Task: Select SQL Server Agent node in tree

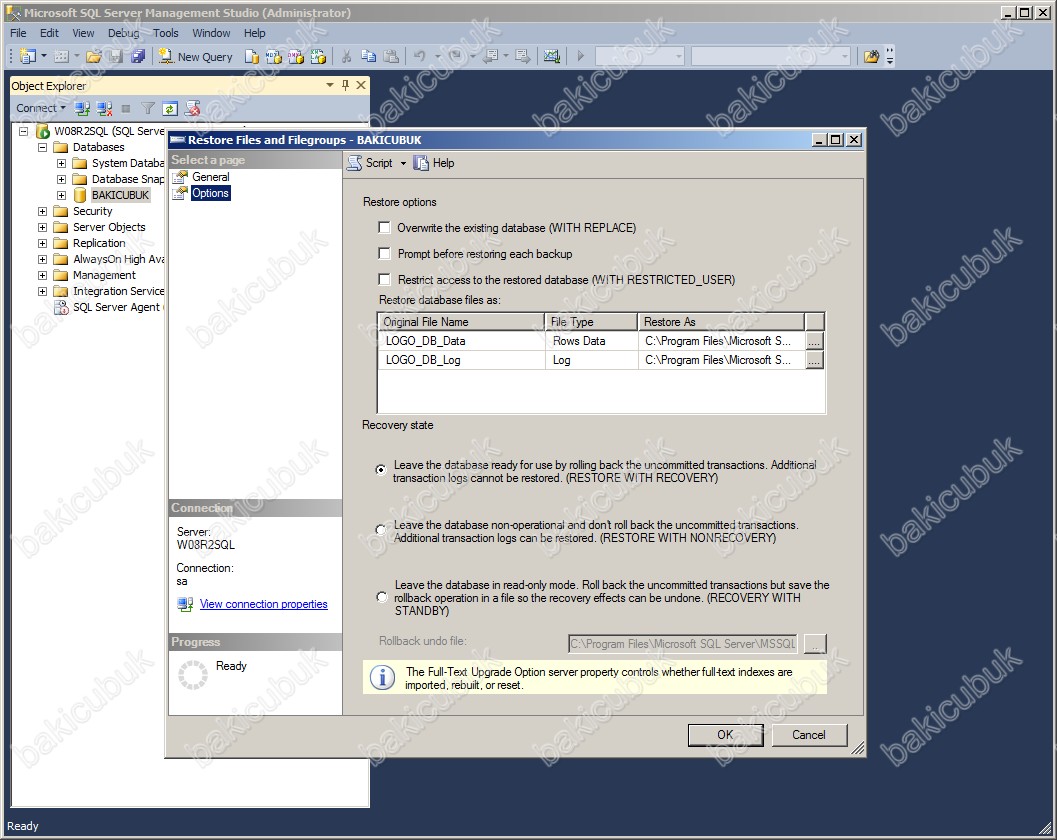Action: coord(116,307)
